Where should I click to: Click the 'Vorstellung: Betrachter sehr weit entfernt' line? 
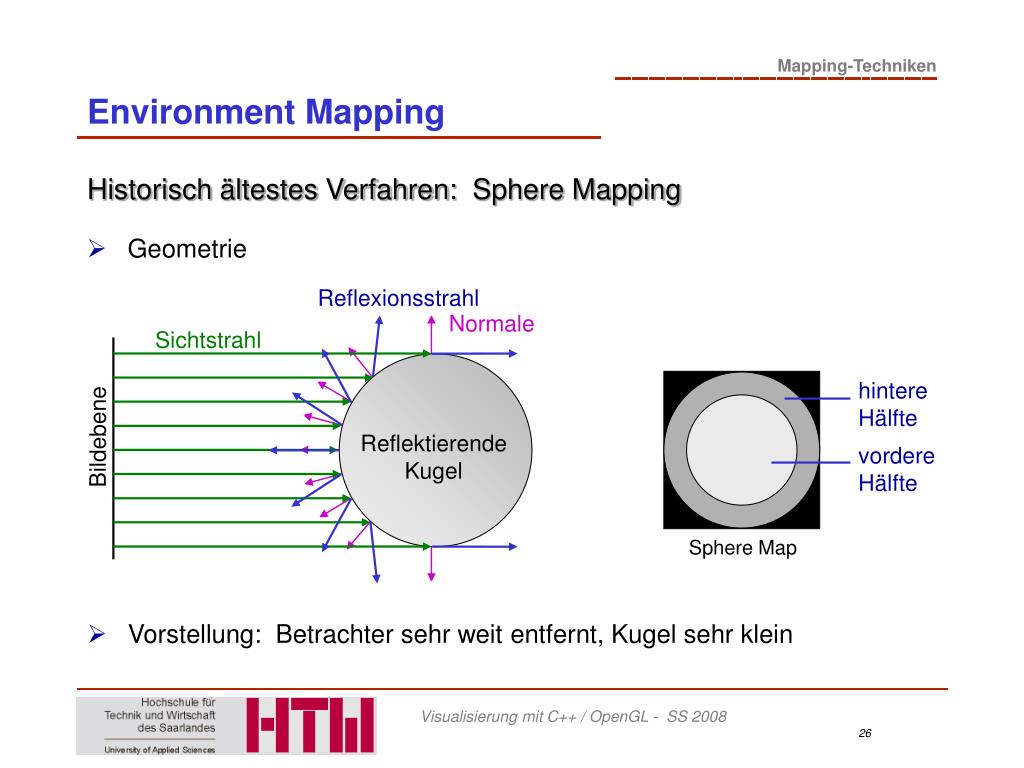(x=460, y=634)
